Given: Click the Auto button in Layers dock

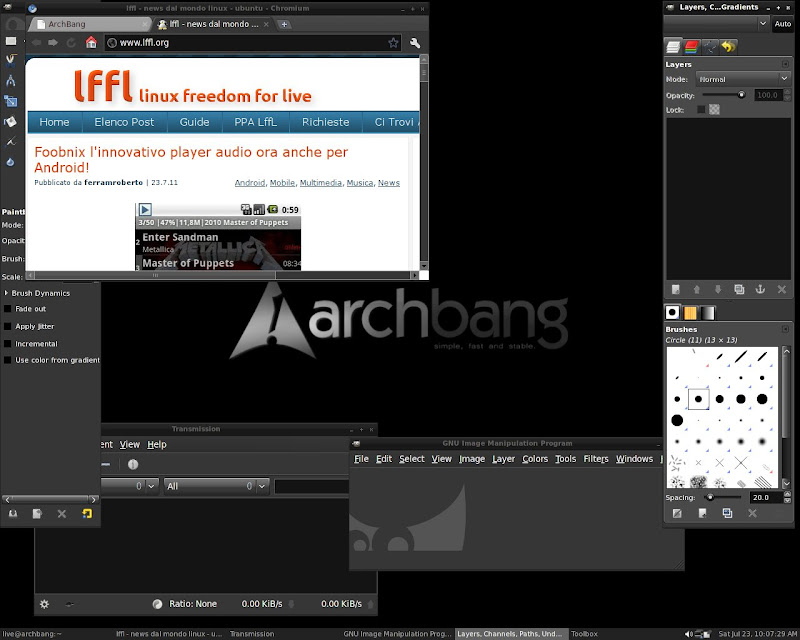Looking at the screenshot, I should point(783,23).
